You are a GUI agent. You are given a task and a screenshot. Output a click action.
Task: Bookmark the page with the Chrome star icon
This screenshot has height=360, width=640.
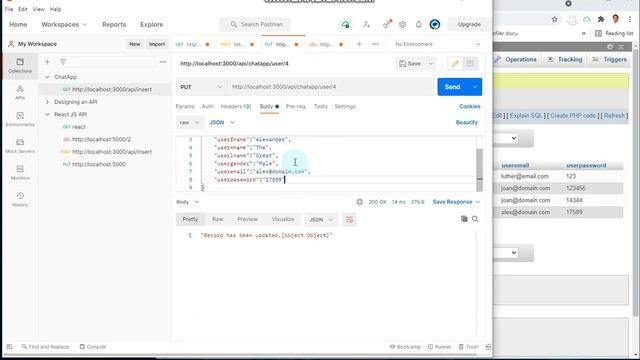pos(554,19)
